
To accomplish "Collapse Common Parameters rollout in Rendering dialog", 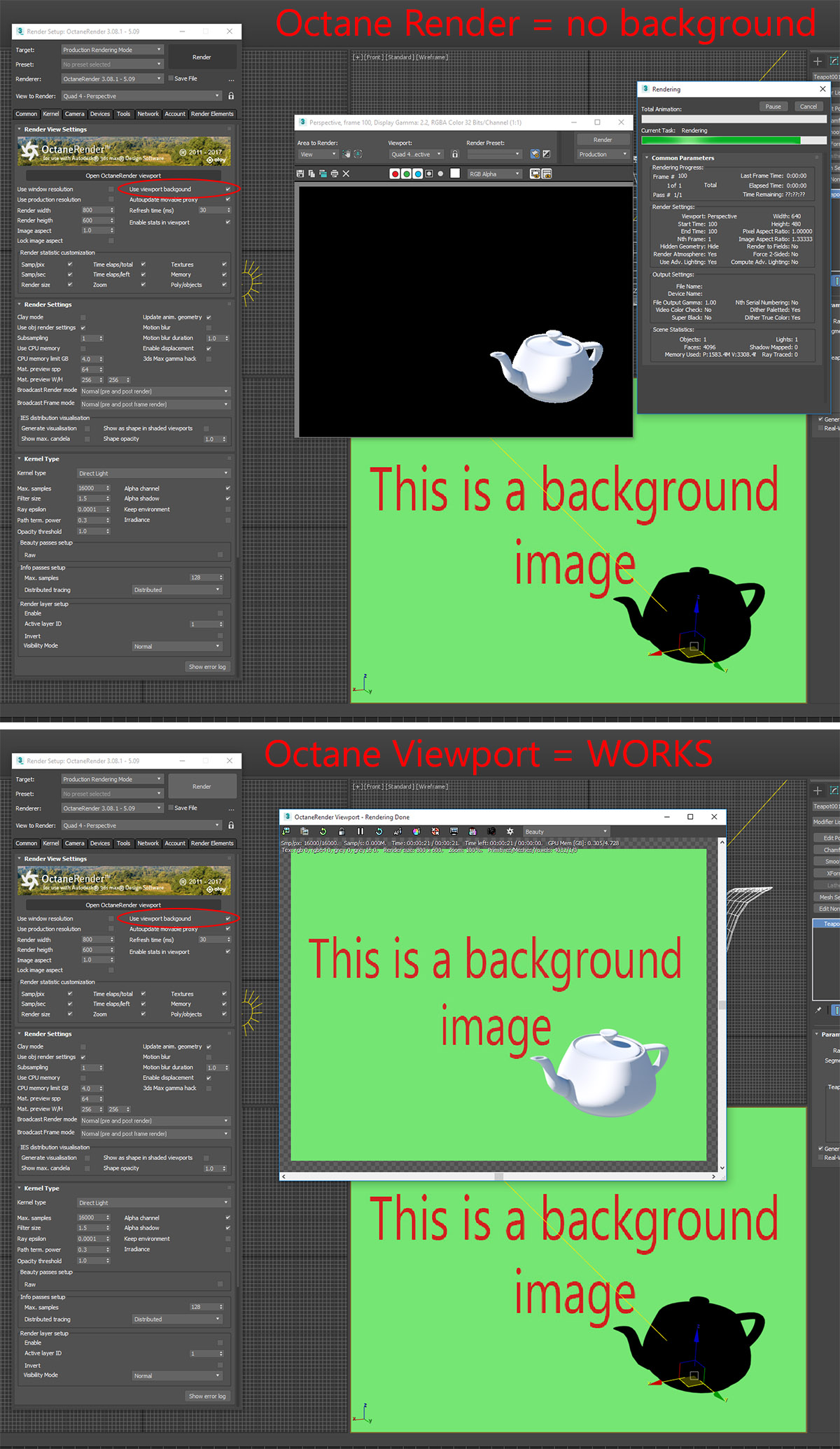I will (x=647, y=158).
